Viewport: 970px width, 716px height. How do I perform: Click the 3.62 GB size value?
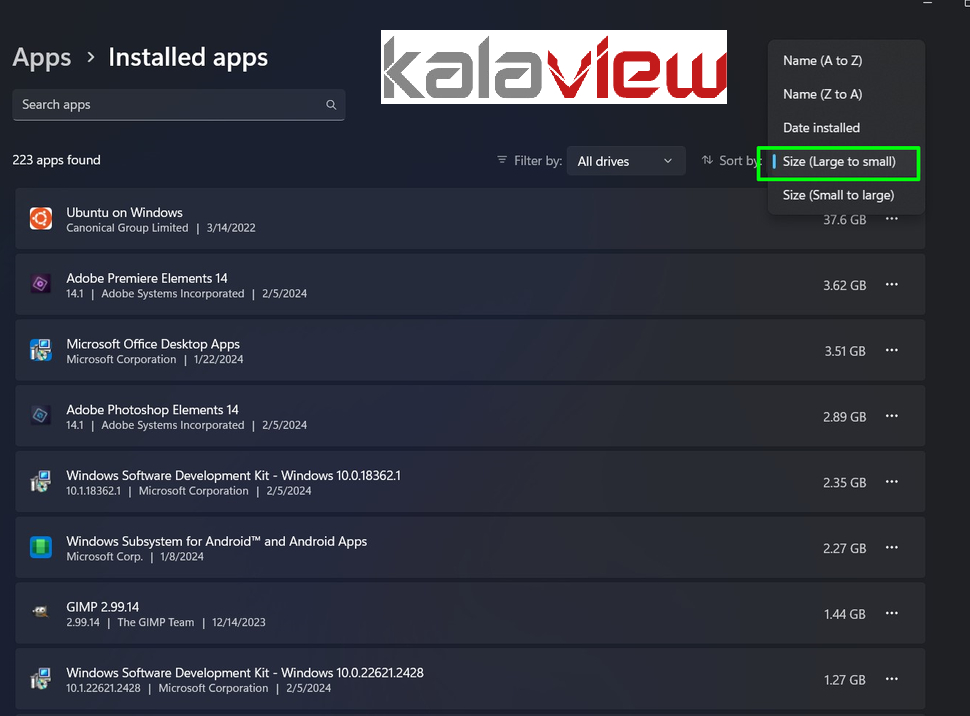pos(844,285)
